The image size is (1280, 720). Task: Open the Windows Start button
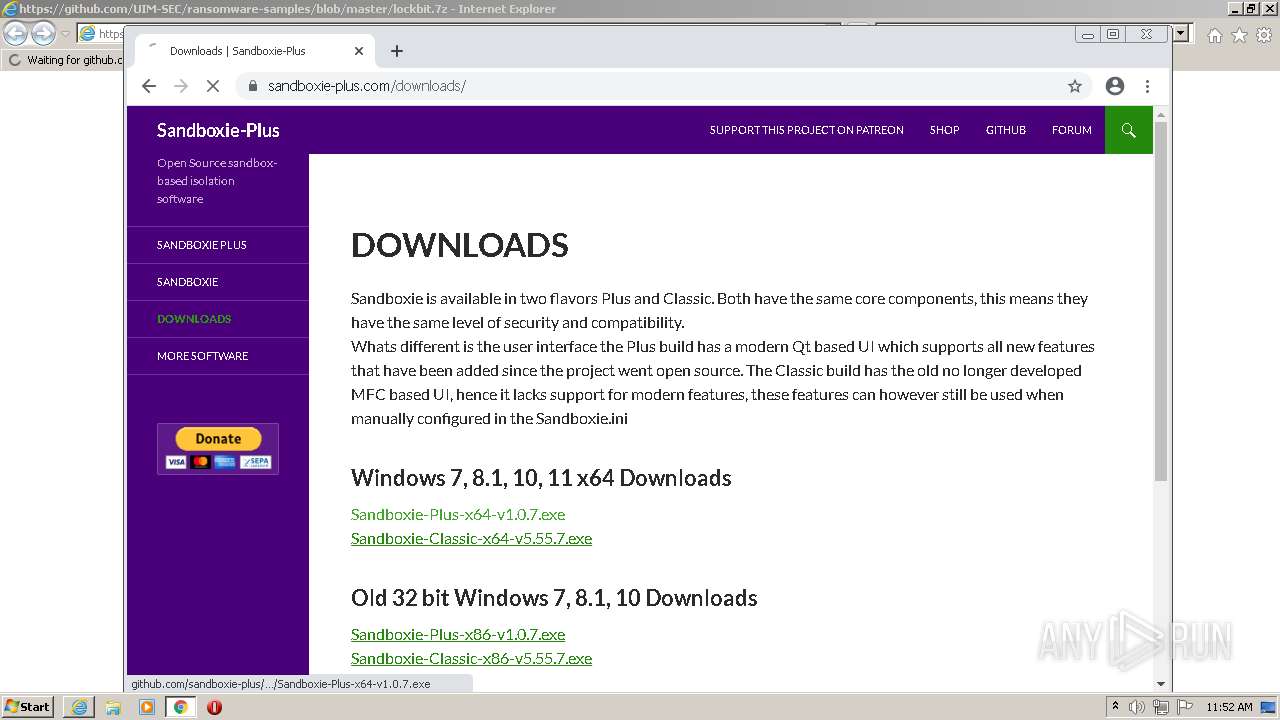[27, 706]
